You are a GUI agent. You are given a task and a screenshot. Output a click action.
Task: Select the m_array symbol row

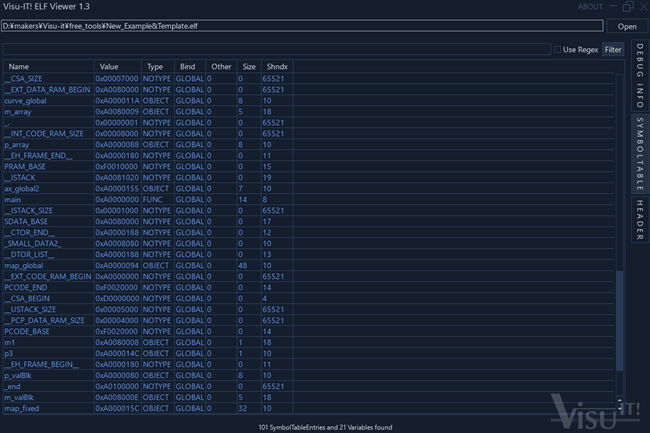[x=308, y=111]
